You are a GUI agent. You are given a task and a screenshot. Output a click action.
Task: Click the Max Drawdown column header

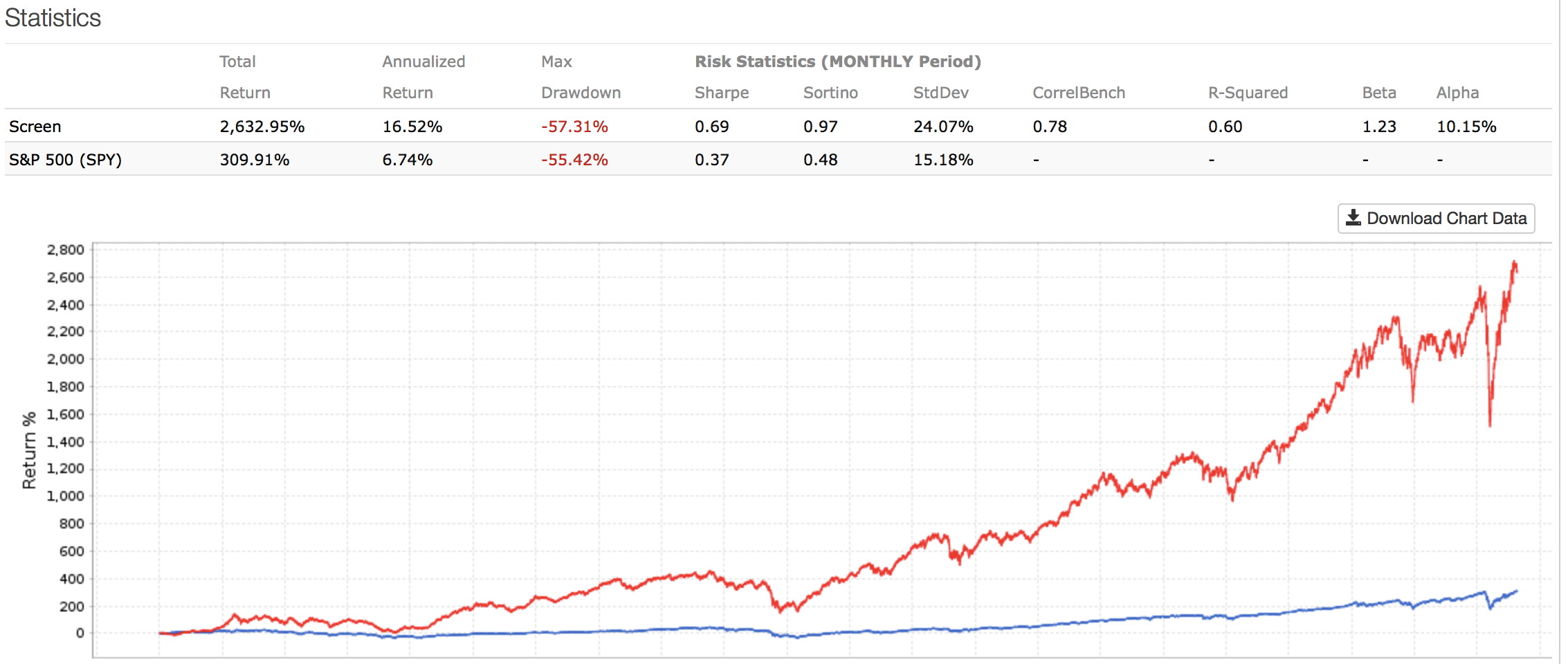coord(580,77)
